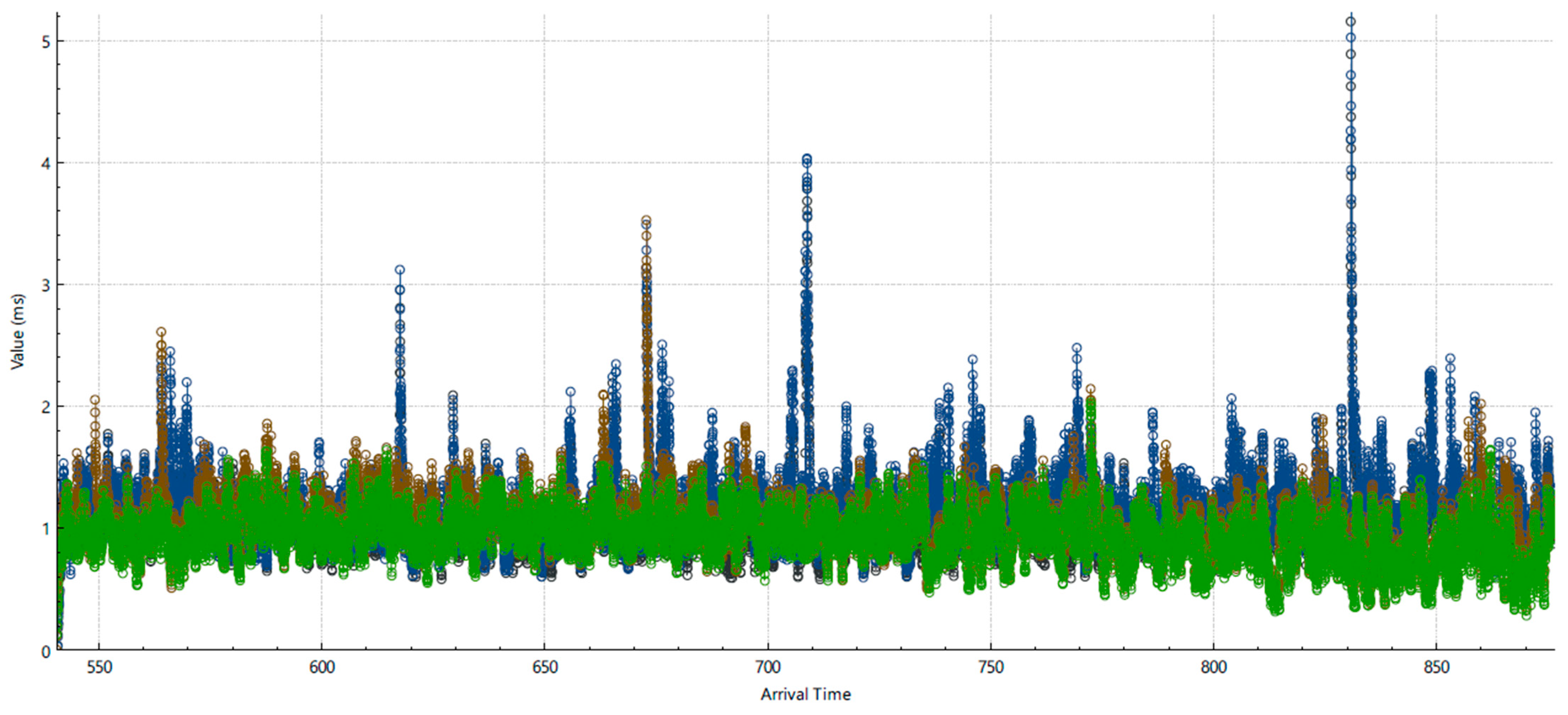
Task: Click the tallest blue spike near 830
Action: (1351, 22)
